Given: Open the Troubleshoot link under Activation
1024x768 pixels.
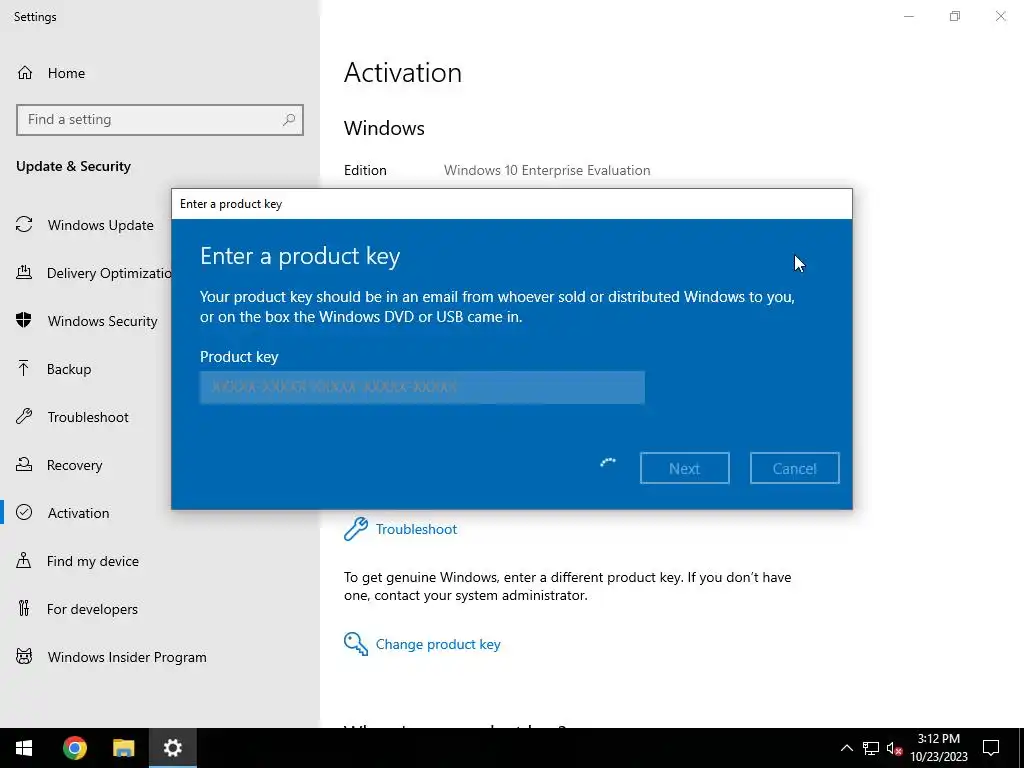Looking at the screenshot, I should click(x=416, y=529).
